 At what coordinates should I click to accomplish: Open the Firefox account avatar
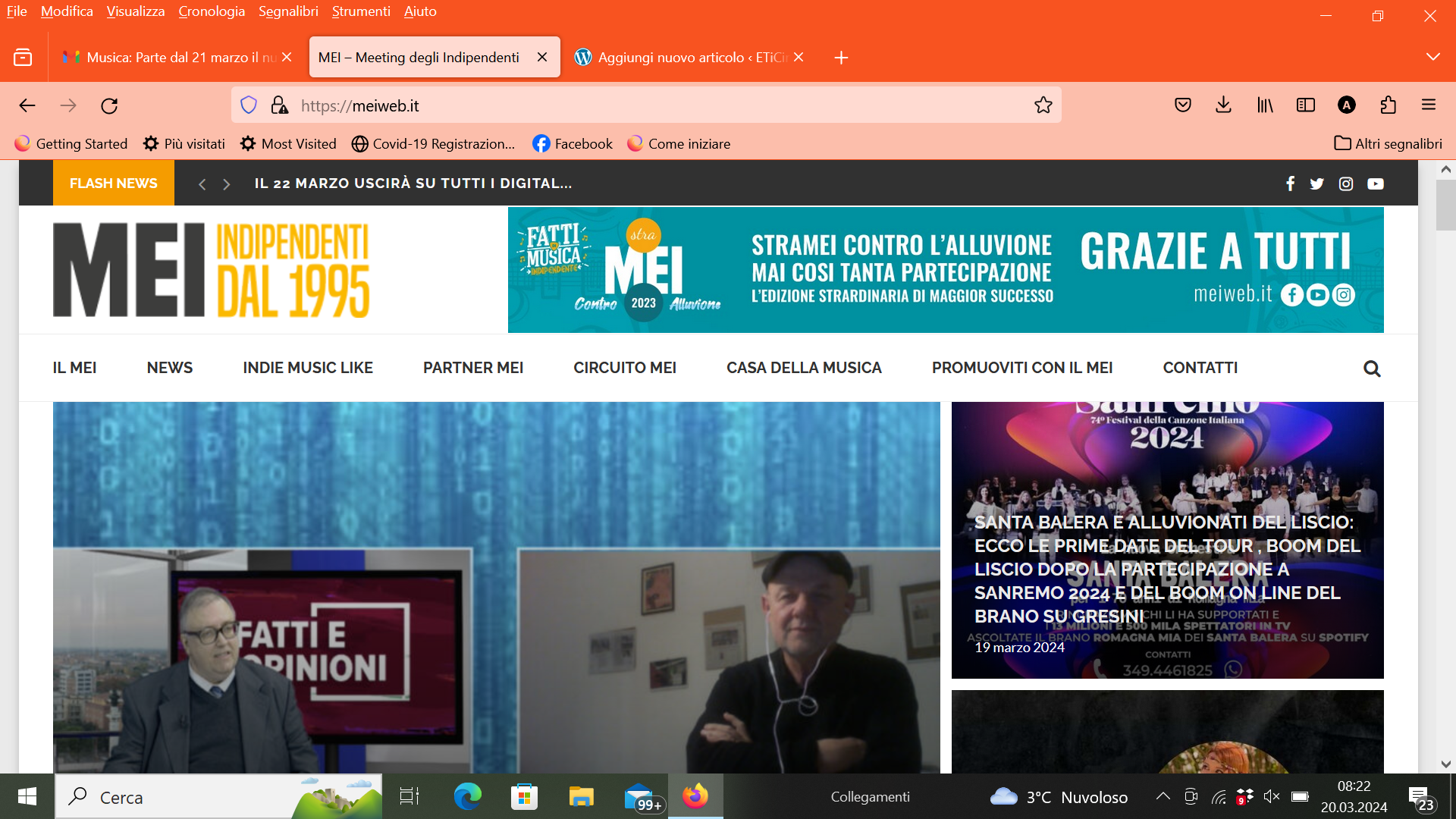tap(1347, 105)
